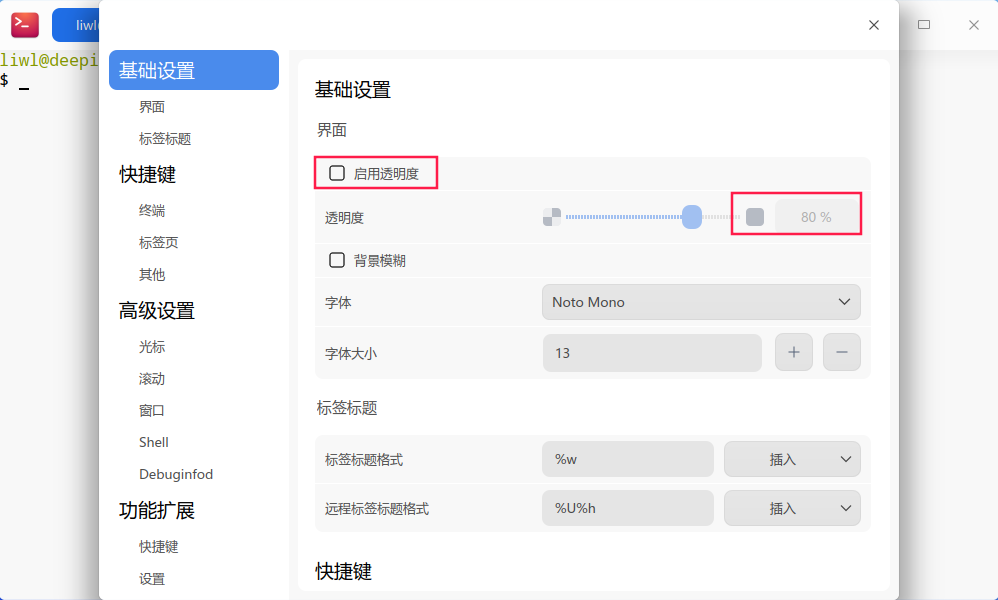This screenshot has height=600, width=998.
Task: Navigate to 标签页 shortcuts section
Action: click(159, 242)
